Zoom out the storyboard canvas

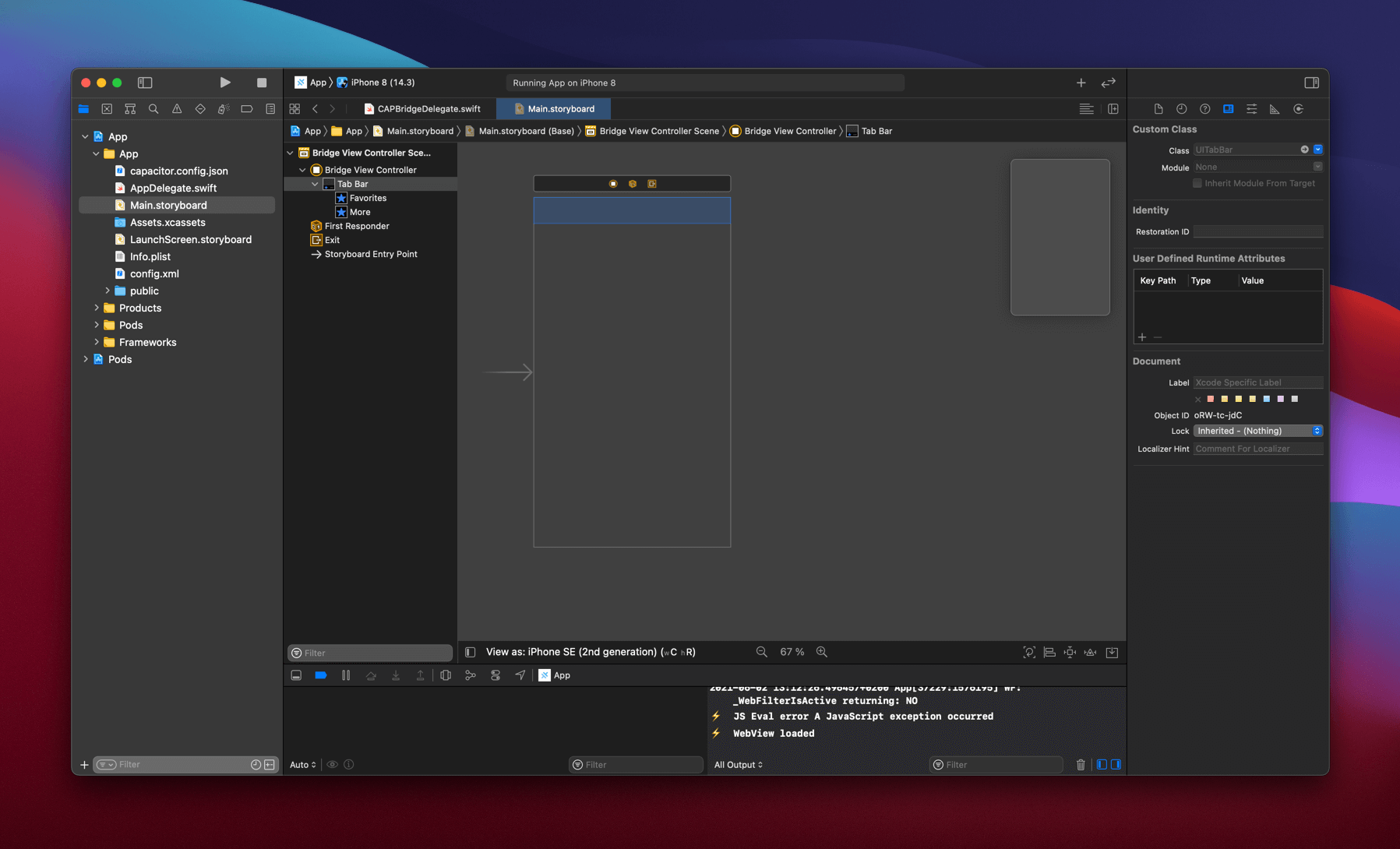(x=762, y=652)
